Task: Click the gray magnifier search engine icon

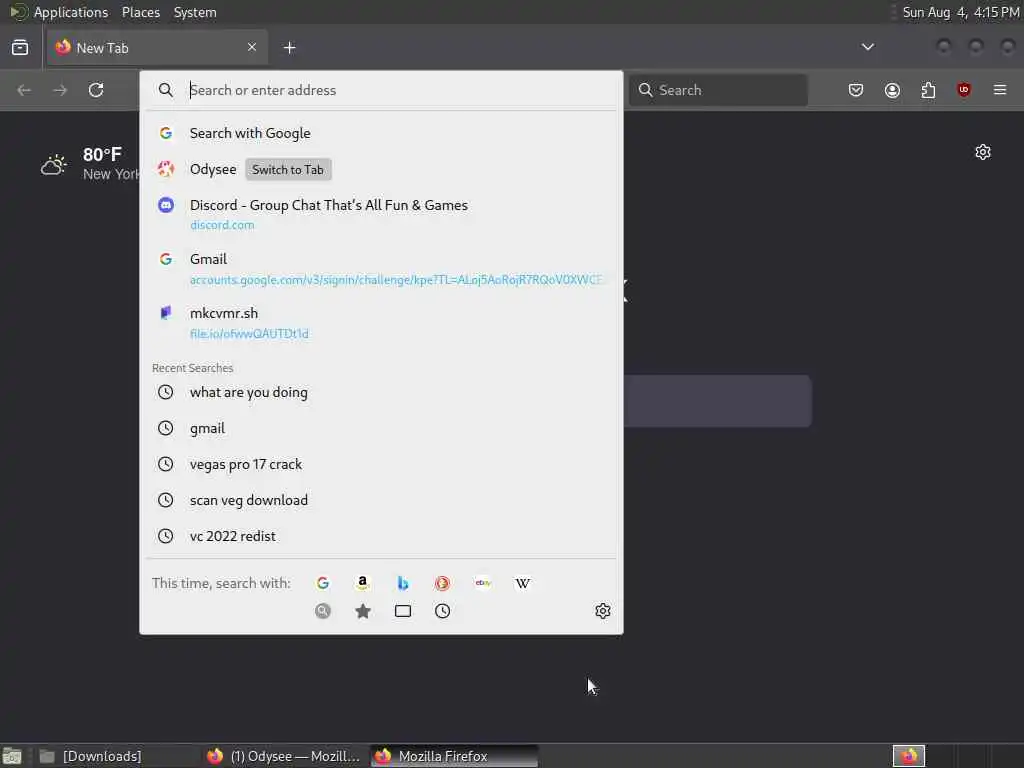Action: point(323,611)
